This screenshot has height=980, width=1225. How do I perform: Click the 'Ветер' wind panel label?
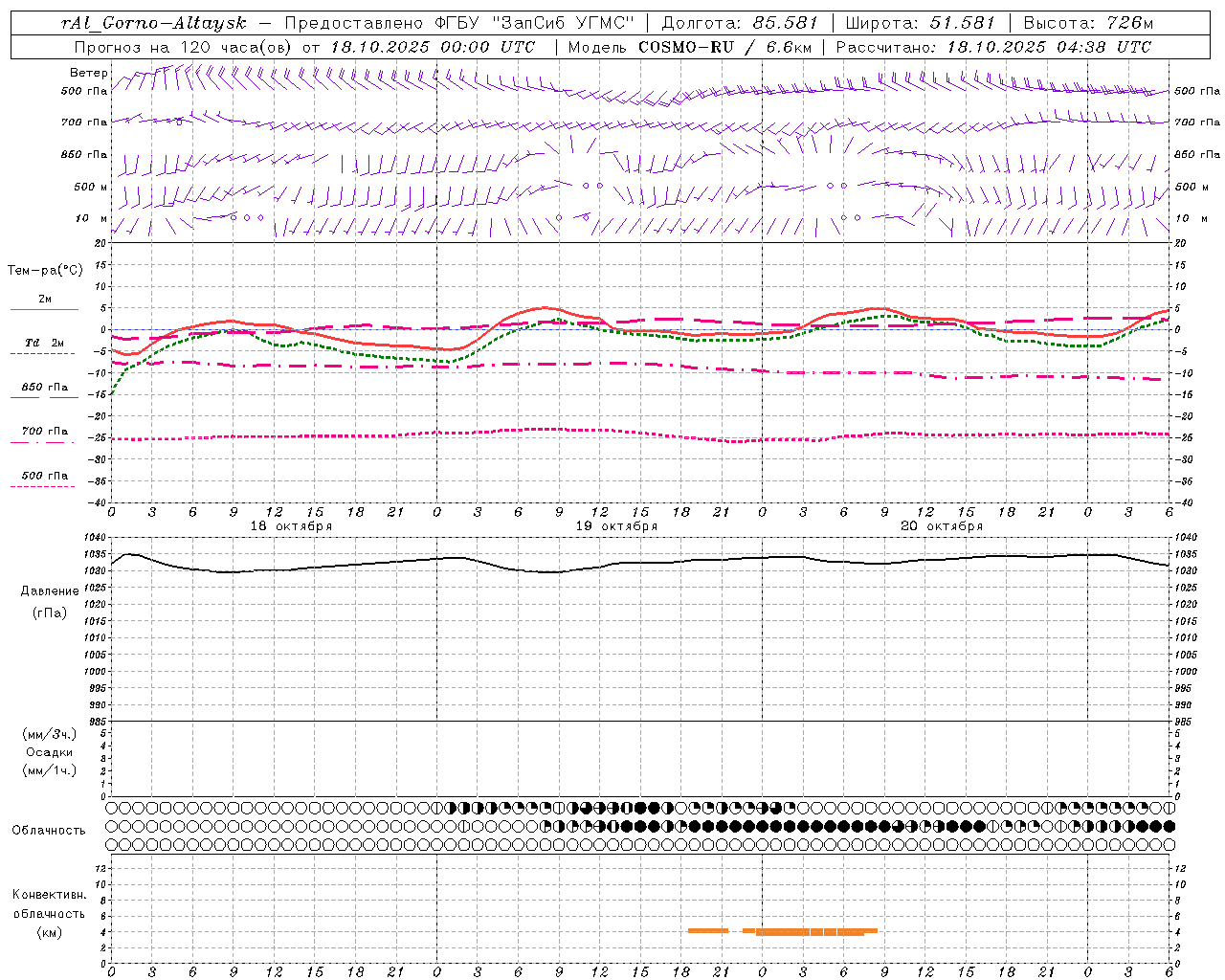(x=88, y=73)
